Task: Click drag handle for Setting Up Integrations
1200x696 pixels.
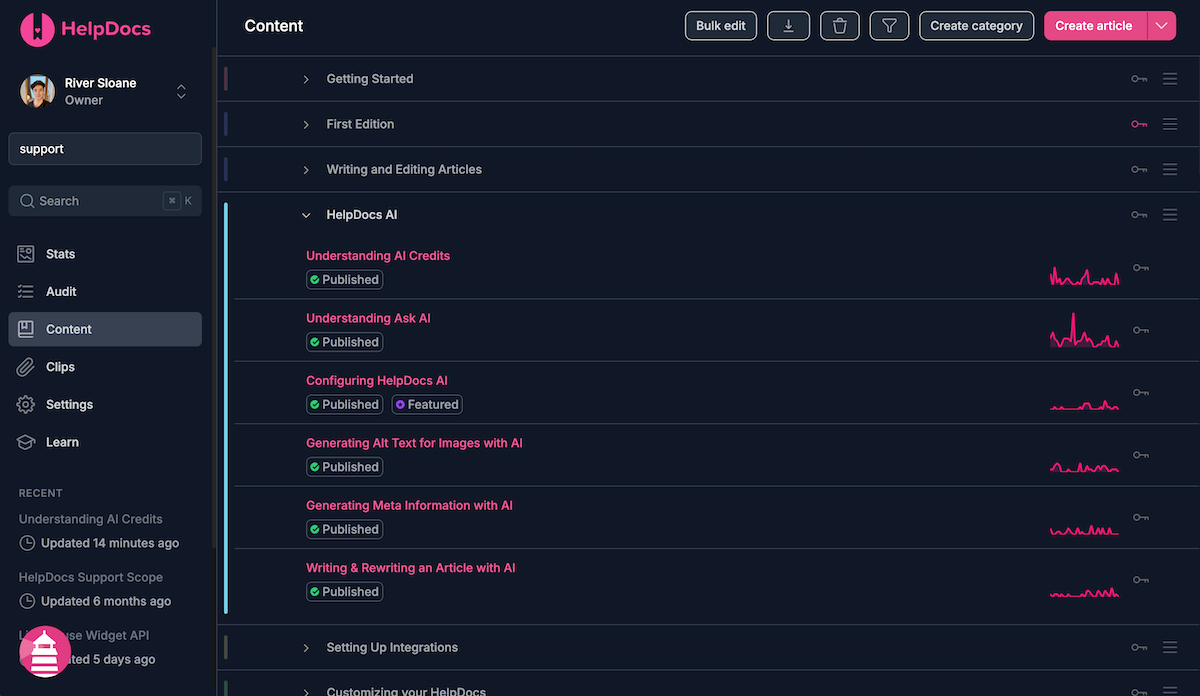Action: pyautogui.click(x=1170, y=648)
